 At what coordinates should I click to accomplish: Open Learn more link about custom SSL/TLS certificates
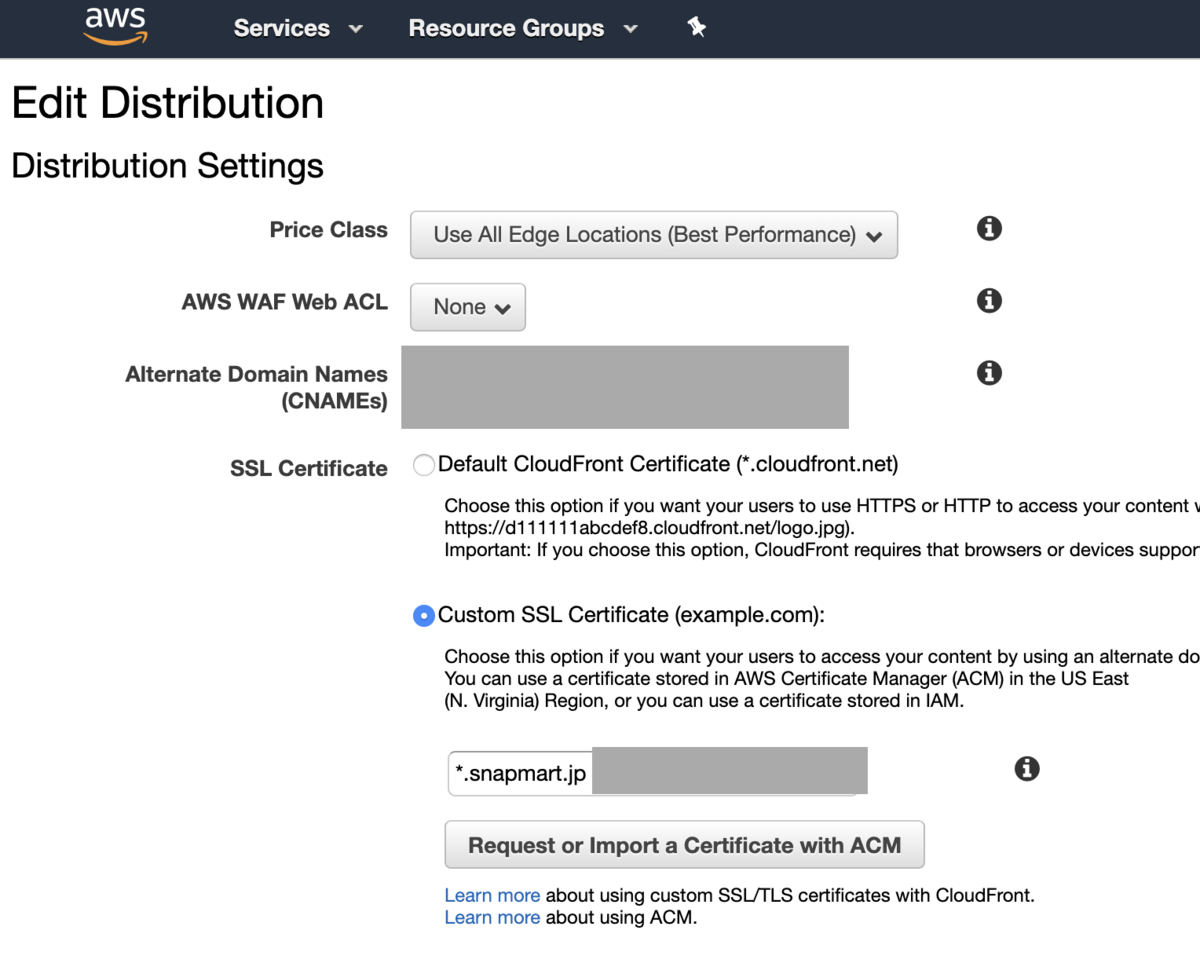coord(492,895)
